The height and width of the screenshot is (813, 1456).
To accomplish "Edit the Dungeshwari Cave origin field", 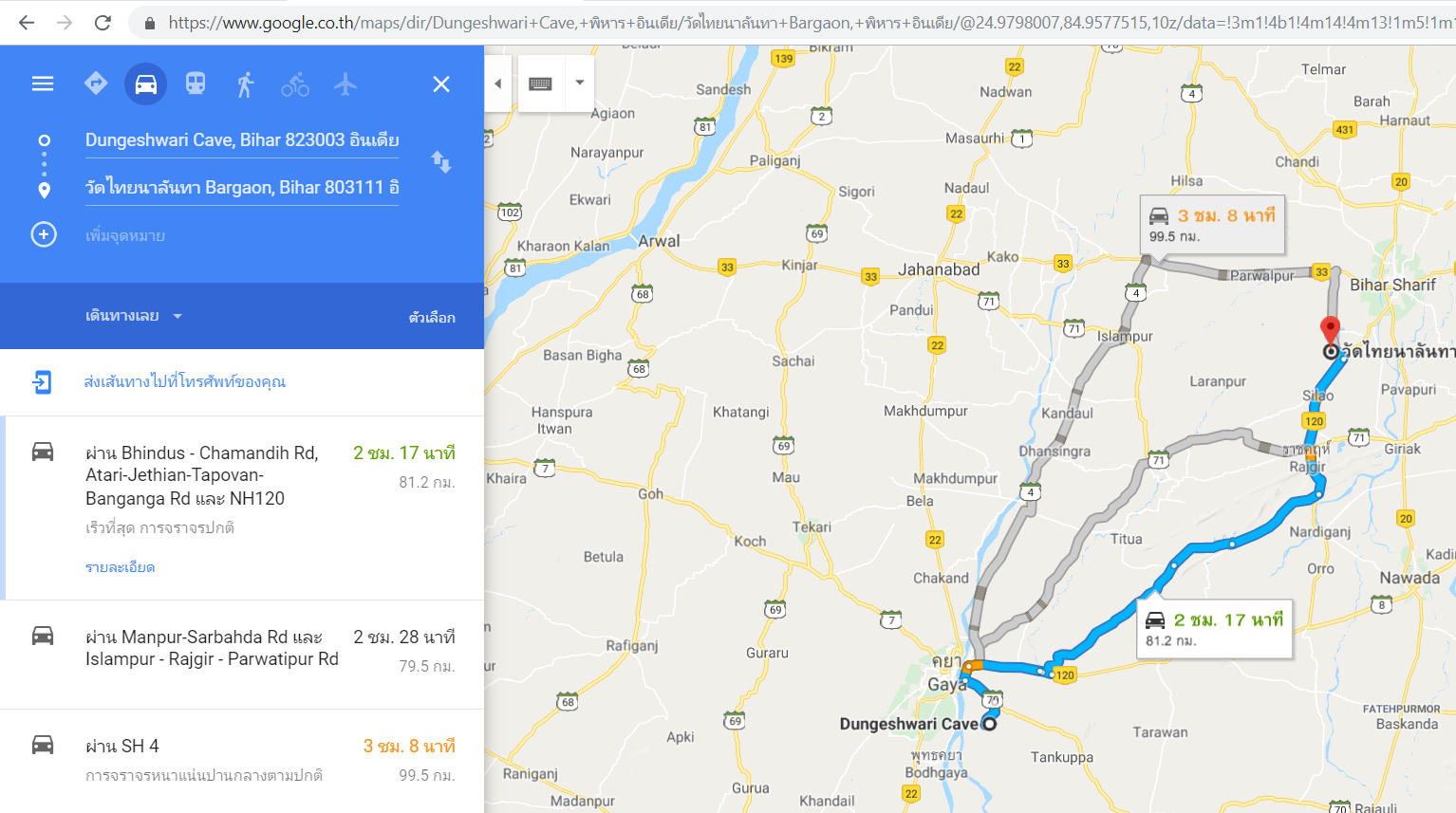I will 242,140.
